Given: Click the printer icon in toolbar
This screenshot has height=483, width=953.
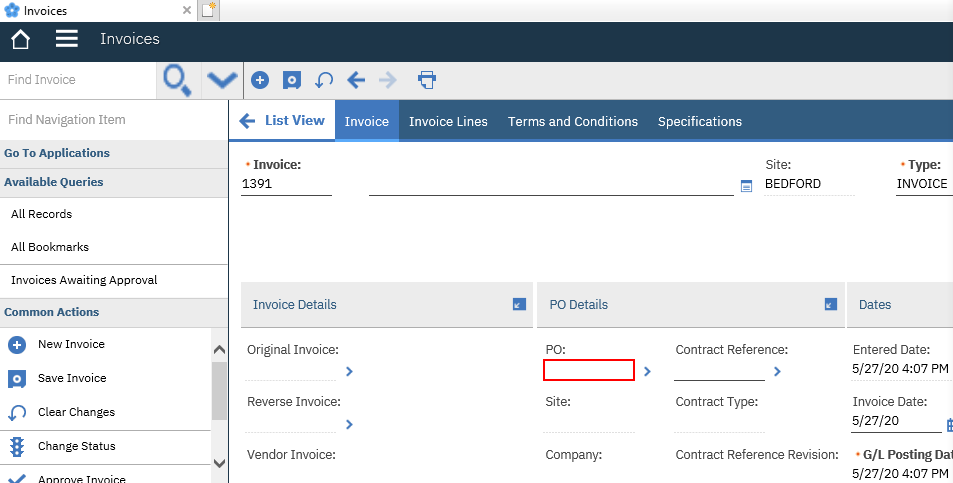Looking at the screenshot, I should pos(427,80).
